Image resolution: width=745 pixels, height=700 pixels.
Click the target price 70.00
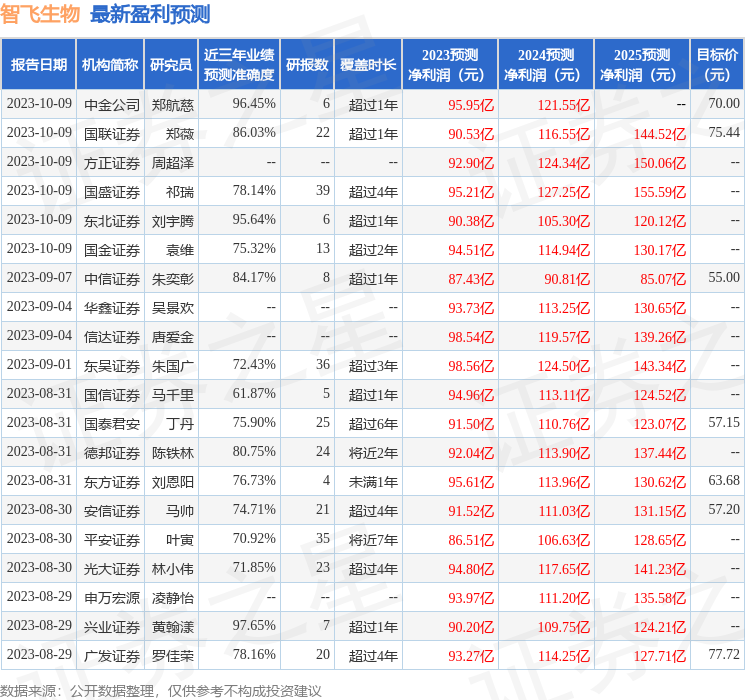tap(724, 103)
